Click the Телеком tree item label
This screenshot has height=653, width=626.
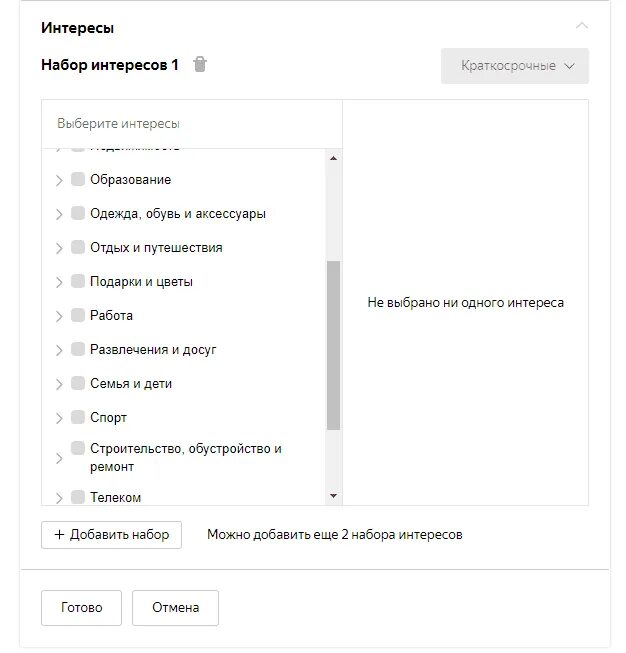[x=115, y=497]
